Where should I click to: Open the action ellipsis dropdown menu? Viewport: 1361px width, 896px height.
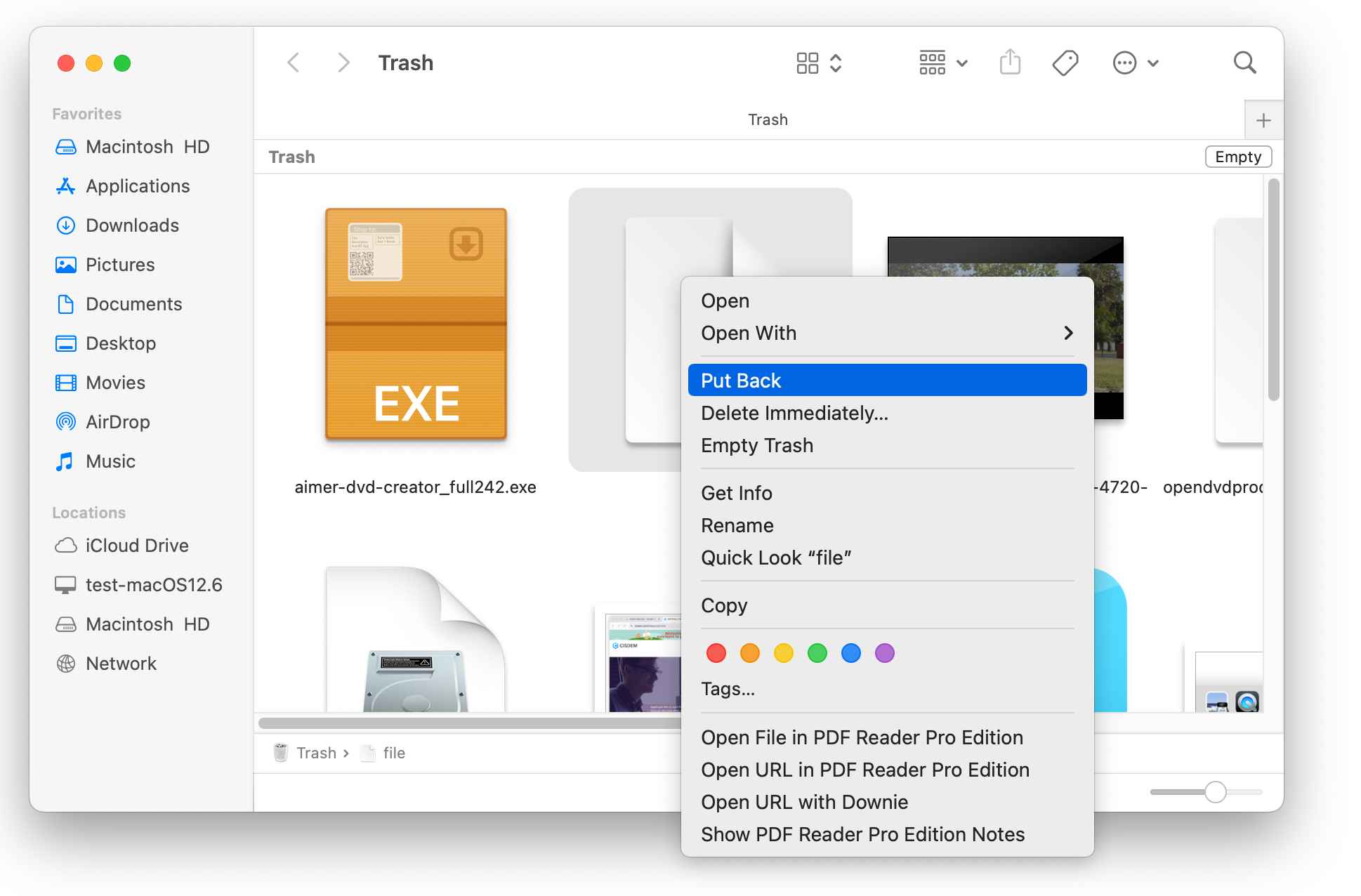(1135, 62)
